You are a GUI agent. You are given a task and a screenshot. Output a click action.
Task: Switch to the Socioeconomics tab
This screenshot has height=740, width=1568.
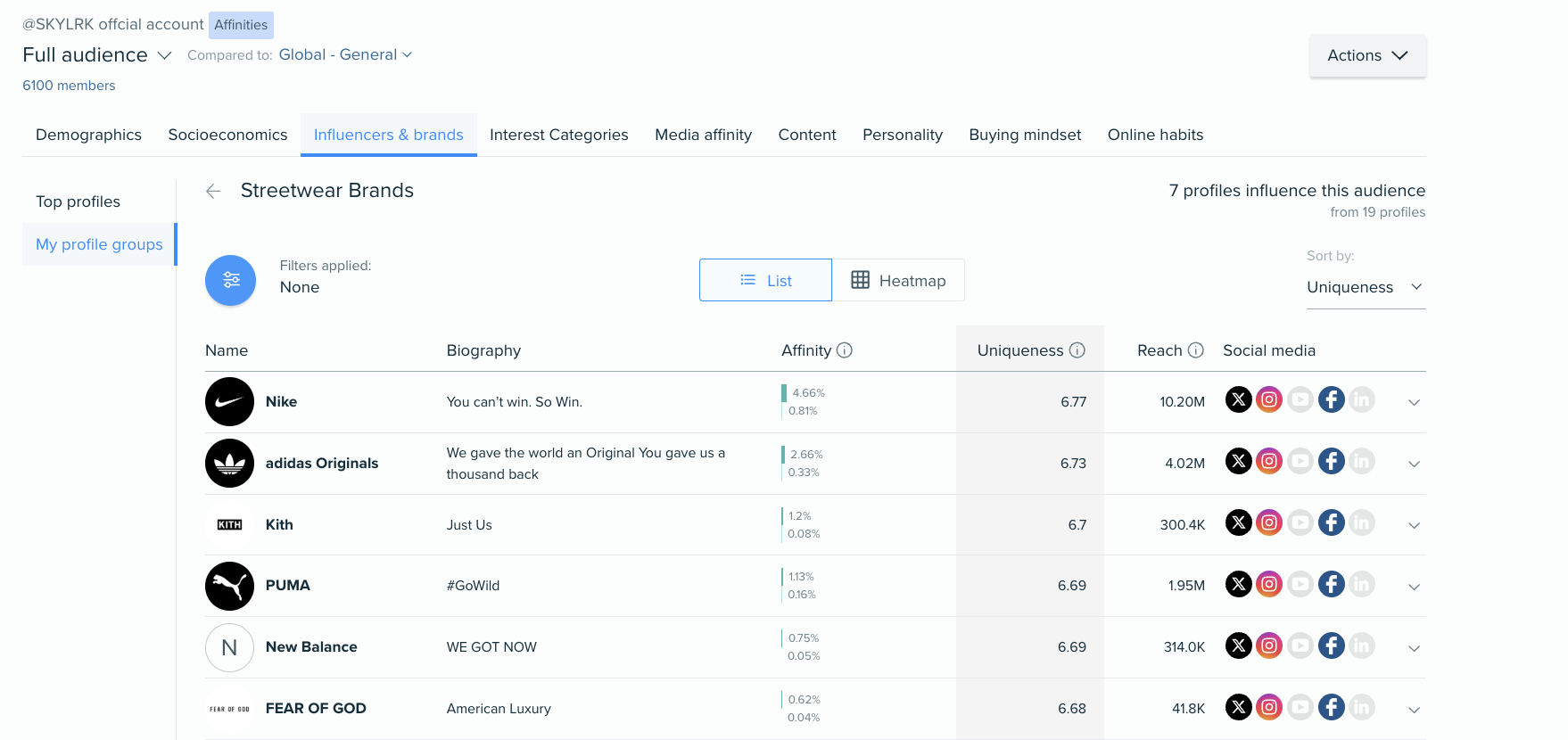(x=227, y=135)
